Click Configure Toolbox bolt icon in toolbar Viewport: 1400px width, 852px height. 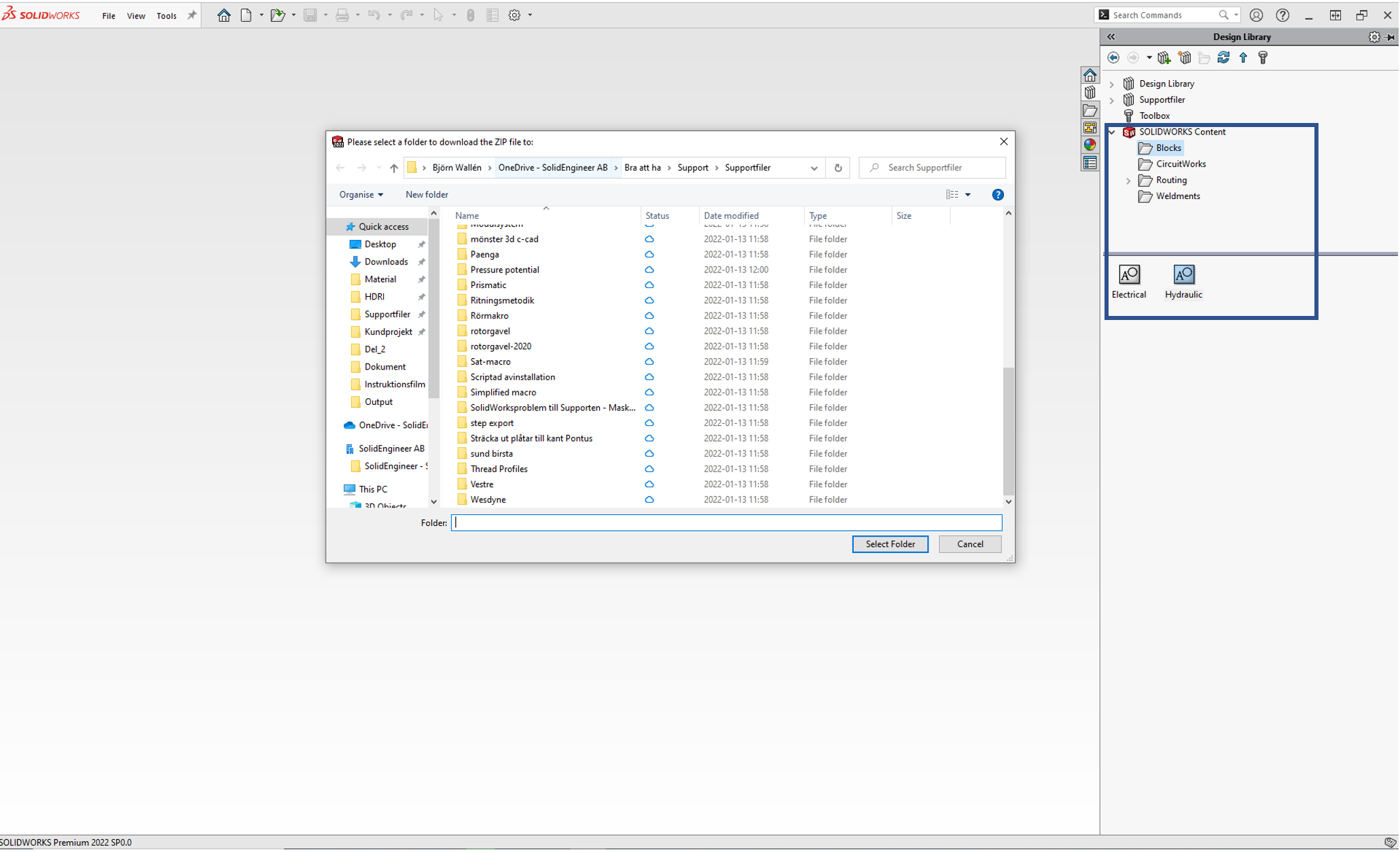click(1263, 58)
